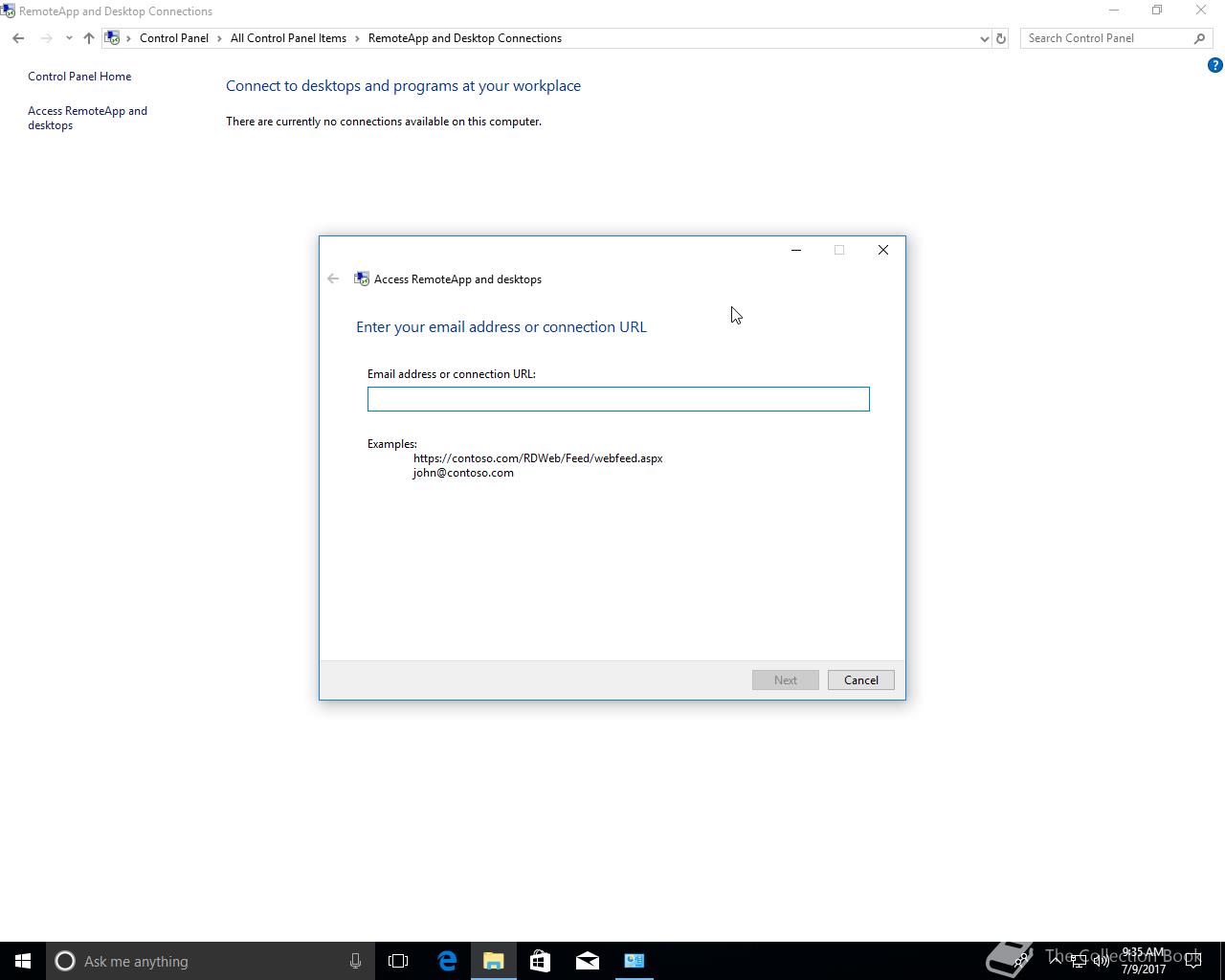The width and height of the screenshot is (1225, 980).
Task: Open the Store from the taskbar
Action: [540, 961]
